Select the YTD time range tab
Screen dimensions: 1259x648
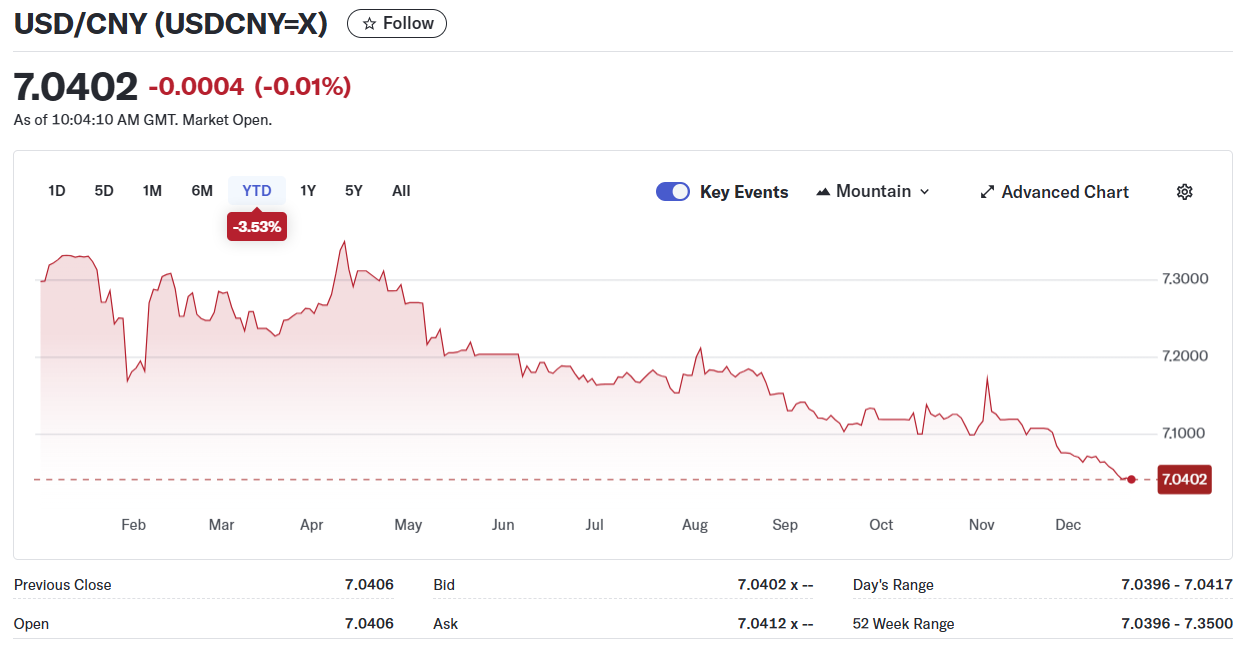pos(257,191)
